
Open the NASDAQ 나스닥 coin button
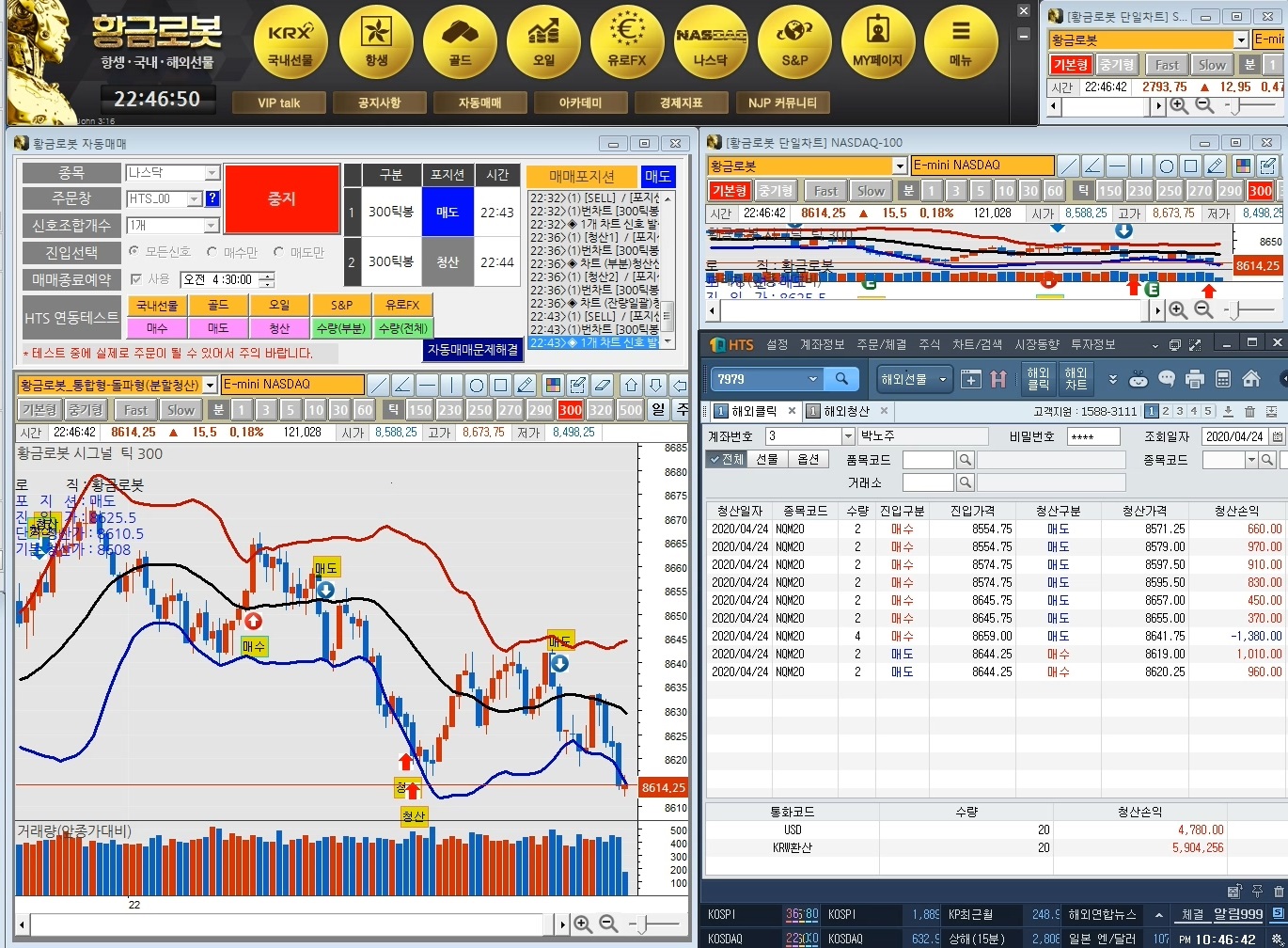click(711, 41)
